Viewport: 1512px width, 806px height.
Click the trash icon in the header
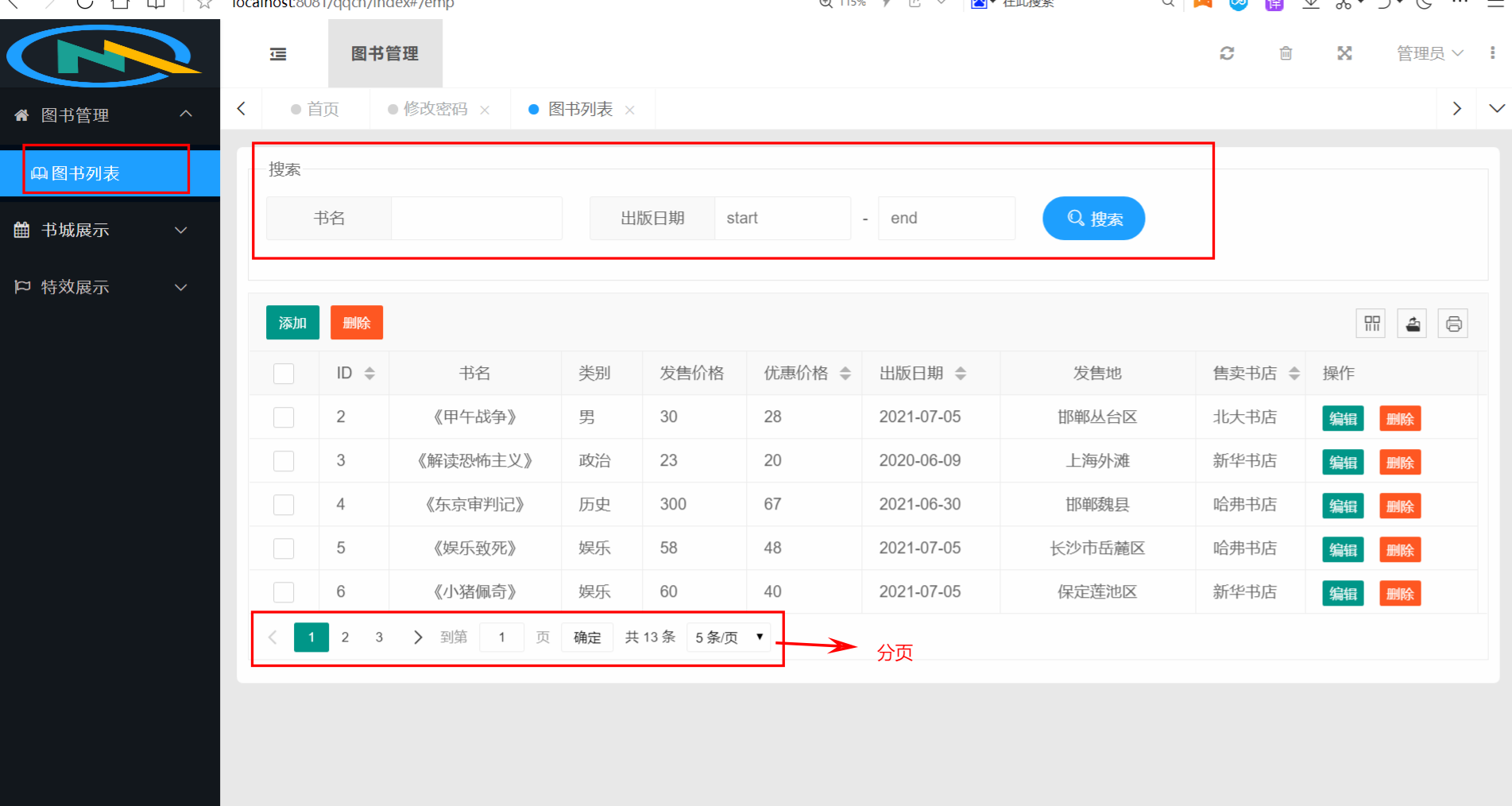tap(1286, 53)
